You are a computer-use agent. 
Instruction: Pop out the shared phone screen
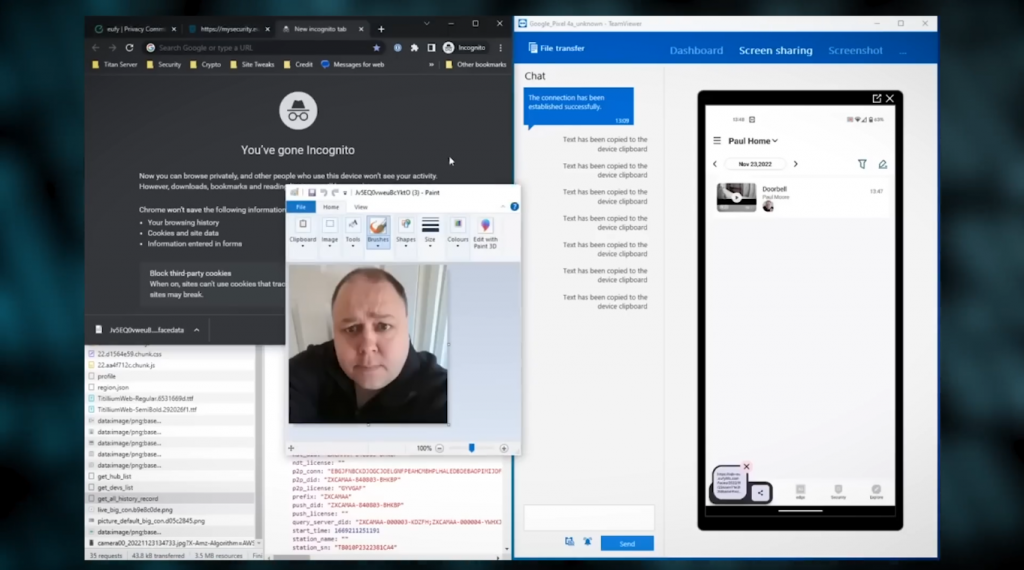point(876,99)
